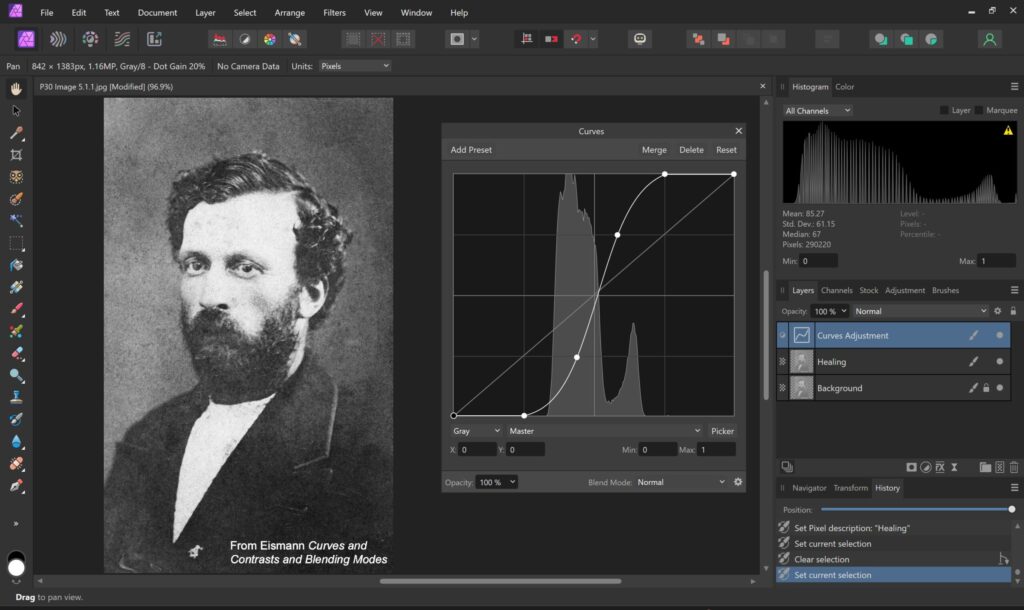Image resolution: width=1024 pixels, height=610 pixels.
Task: Open the Filters menu
Action: coord(334,13)
